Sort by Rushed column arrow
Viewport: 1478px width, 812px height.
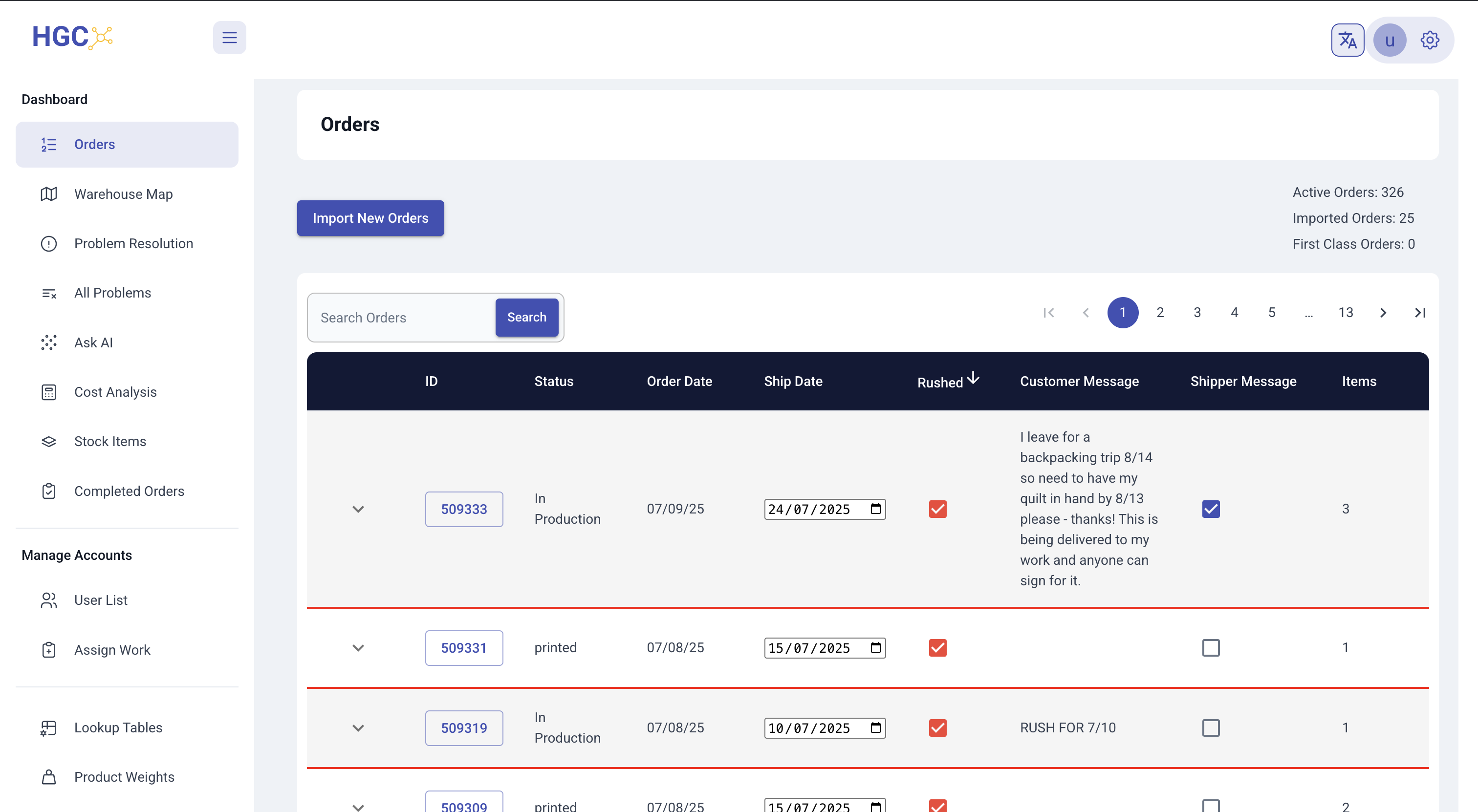coord(973,379)
